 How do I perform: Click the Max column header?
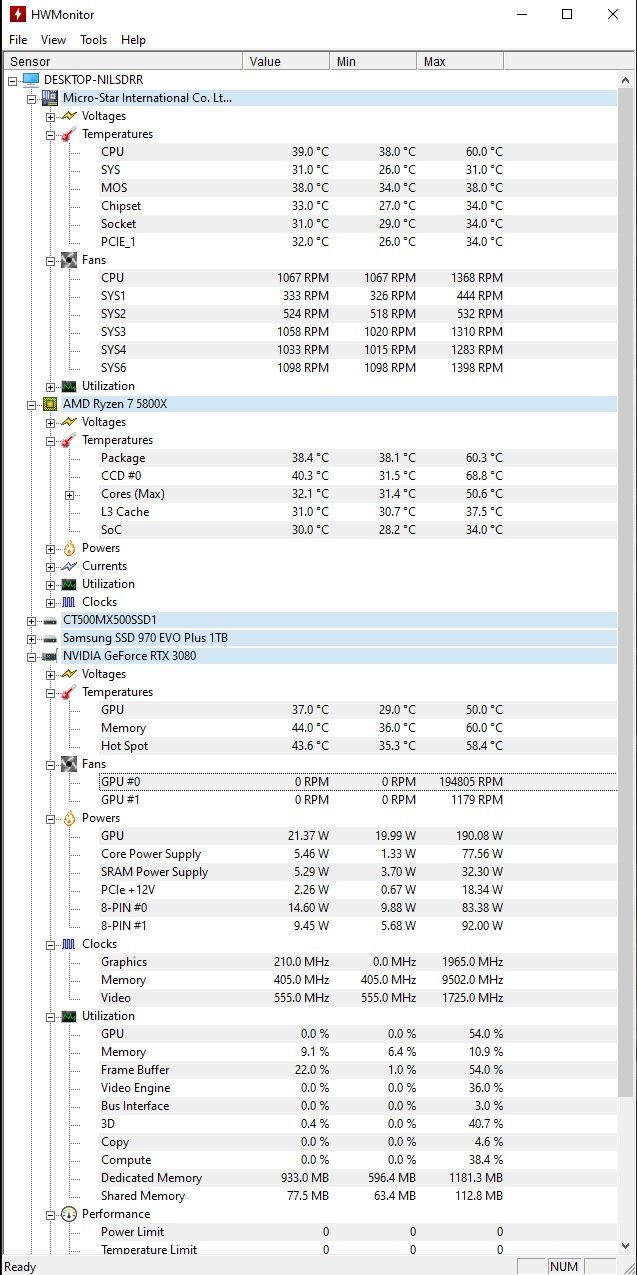click(461, 61)
